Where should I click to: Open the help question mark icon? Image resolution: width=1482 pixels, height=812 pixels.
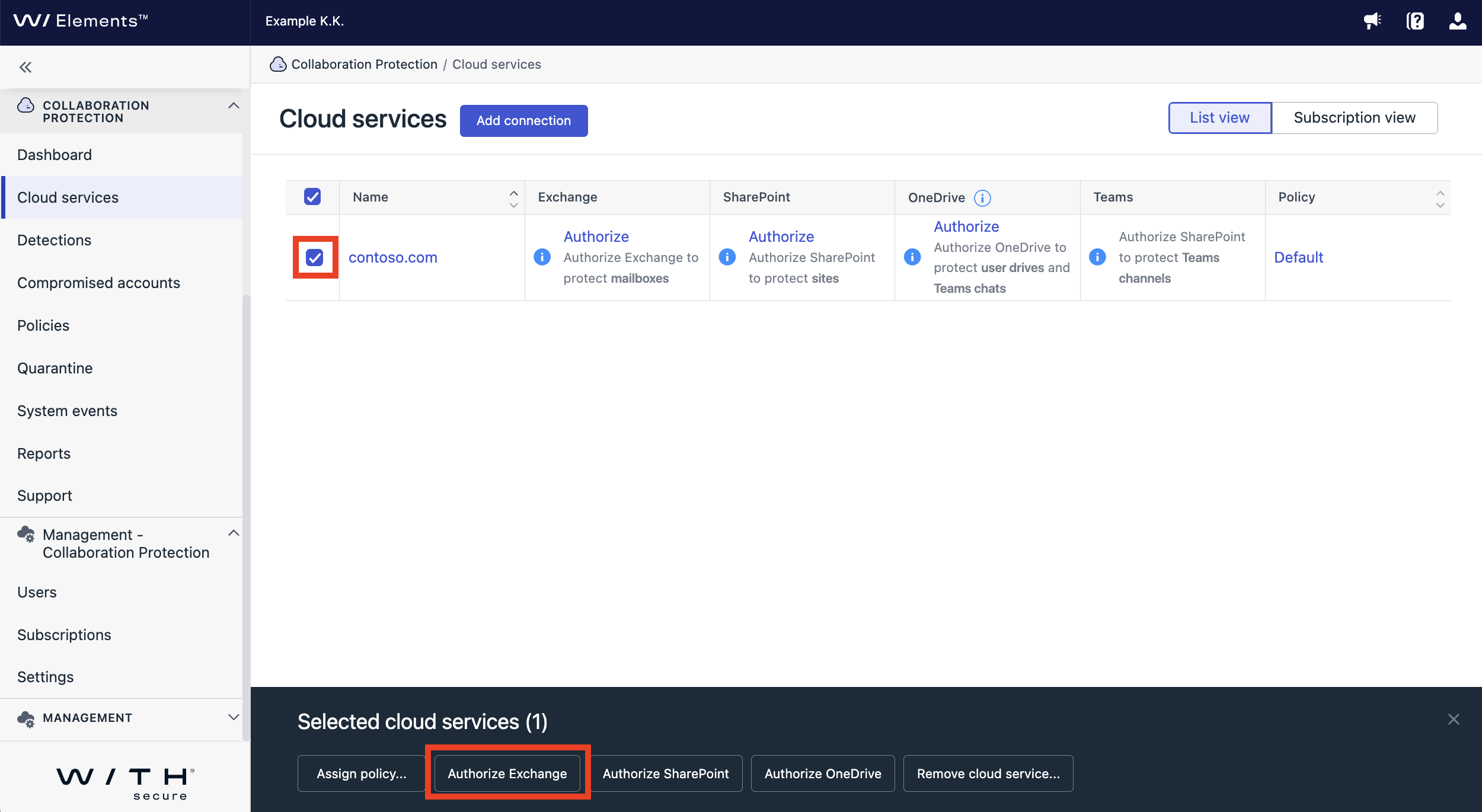tap(1415, 21)
